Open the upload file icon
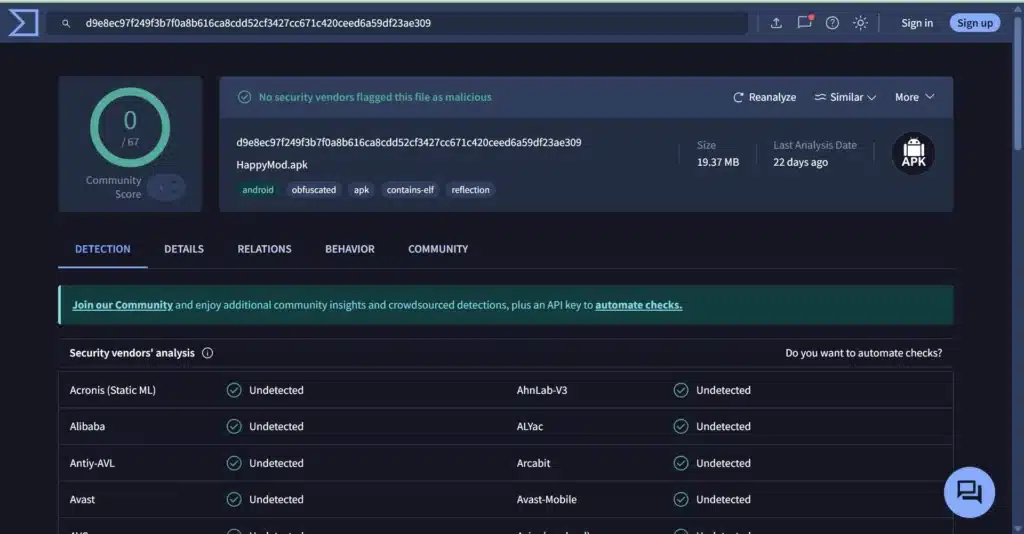This screenshot has width=1024, height=534. tap(776, 23)
